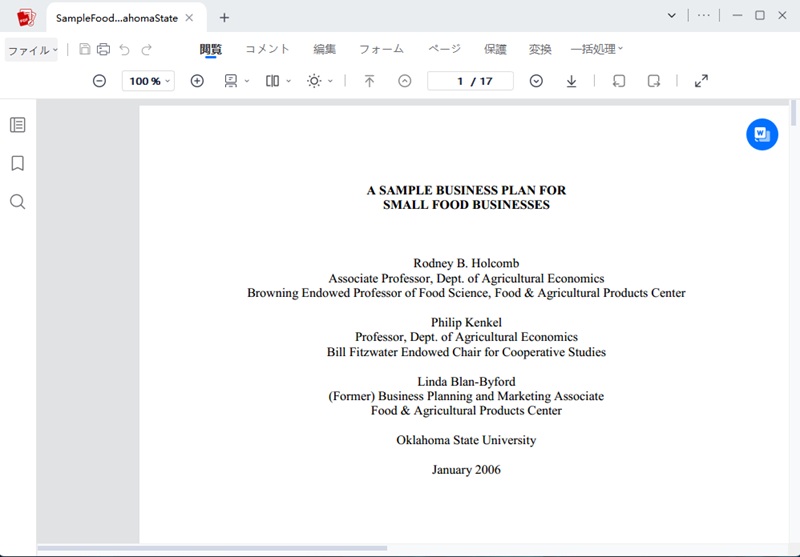Click the save icon in toolbar
800x557 pixels.
click(85, 49)
